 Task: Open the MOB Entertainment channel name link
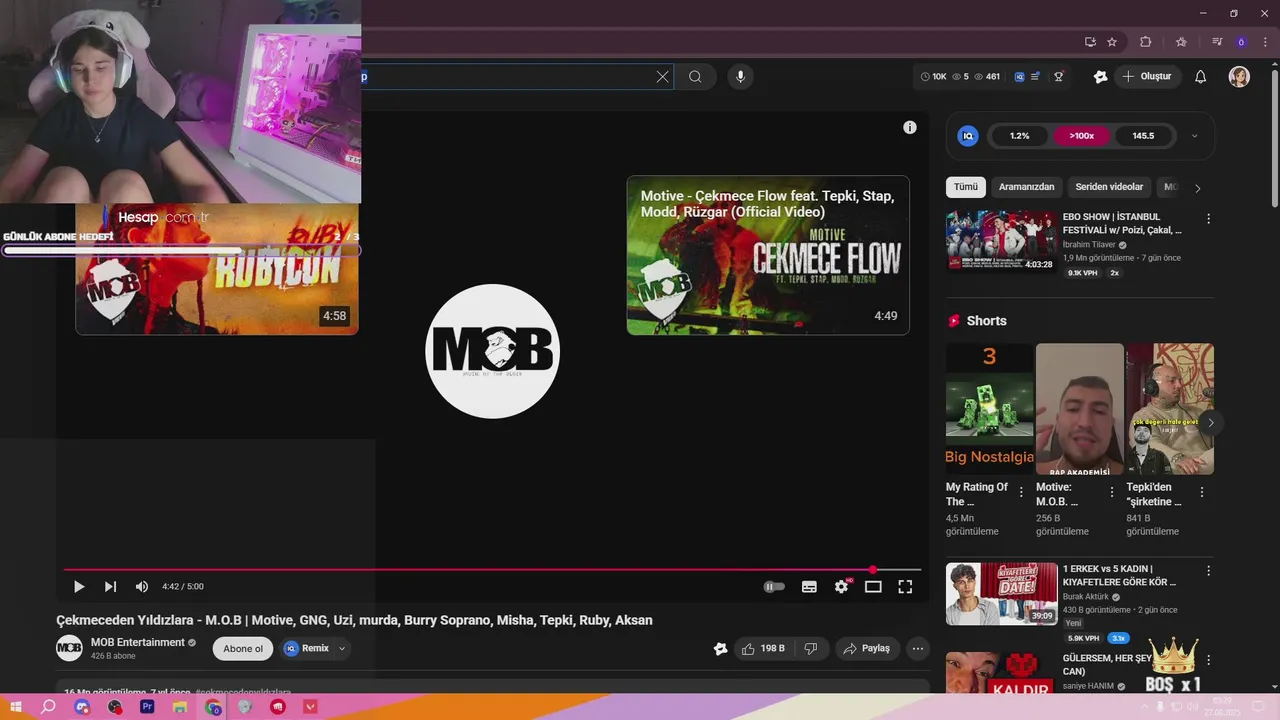click(138, 642)
